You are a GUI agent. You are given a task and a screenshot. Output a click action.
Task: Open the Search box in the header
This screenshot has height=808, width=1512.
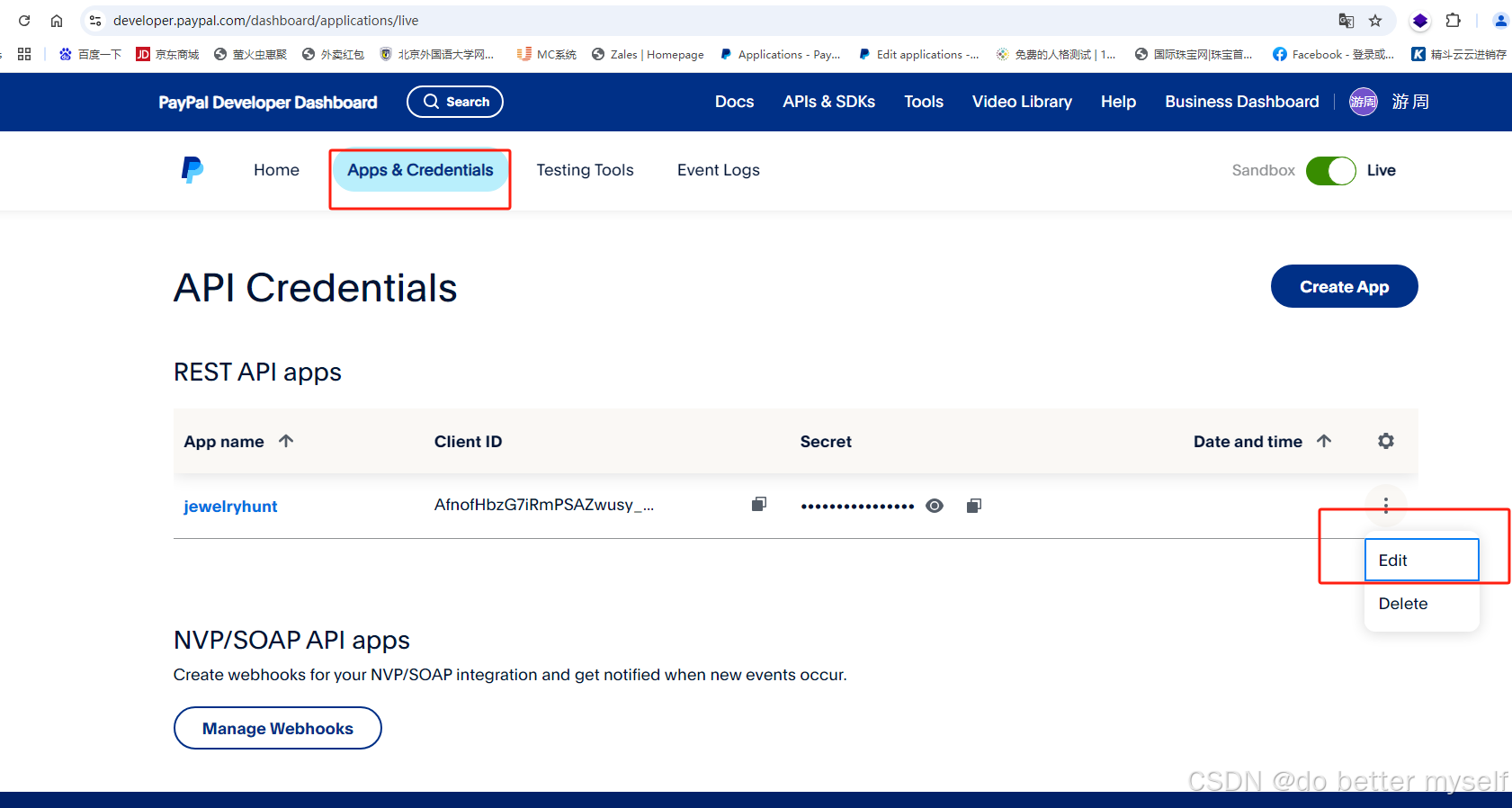coord(455,102)
